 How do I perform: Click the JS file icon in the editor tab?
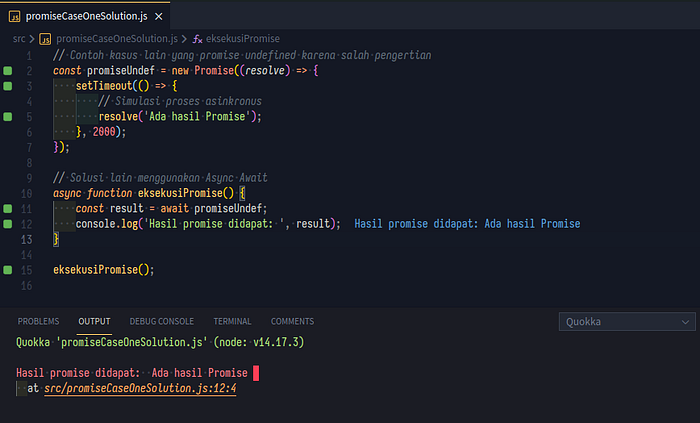click(x=14, y=17)
